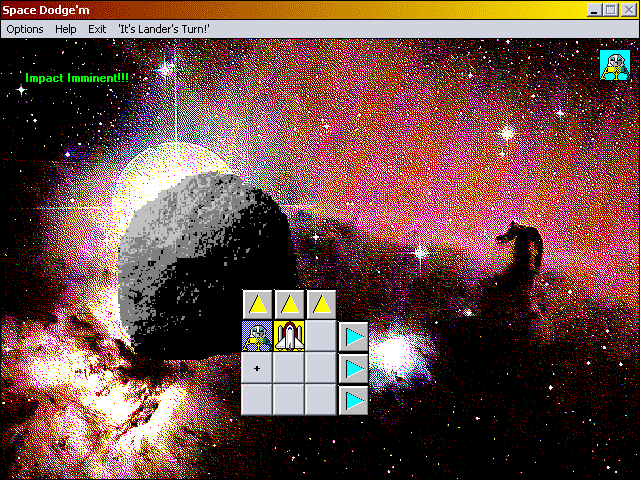Viewport: 640px width, 480px height.
Task: Open the Help menu
Action: click(x=66, y=29)
